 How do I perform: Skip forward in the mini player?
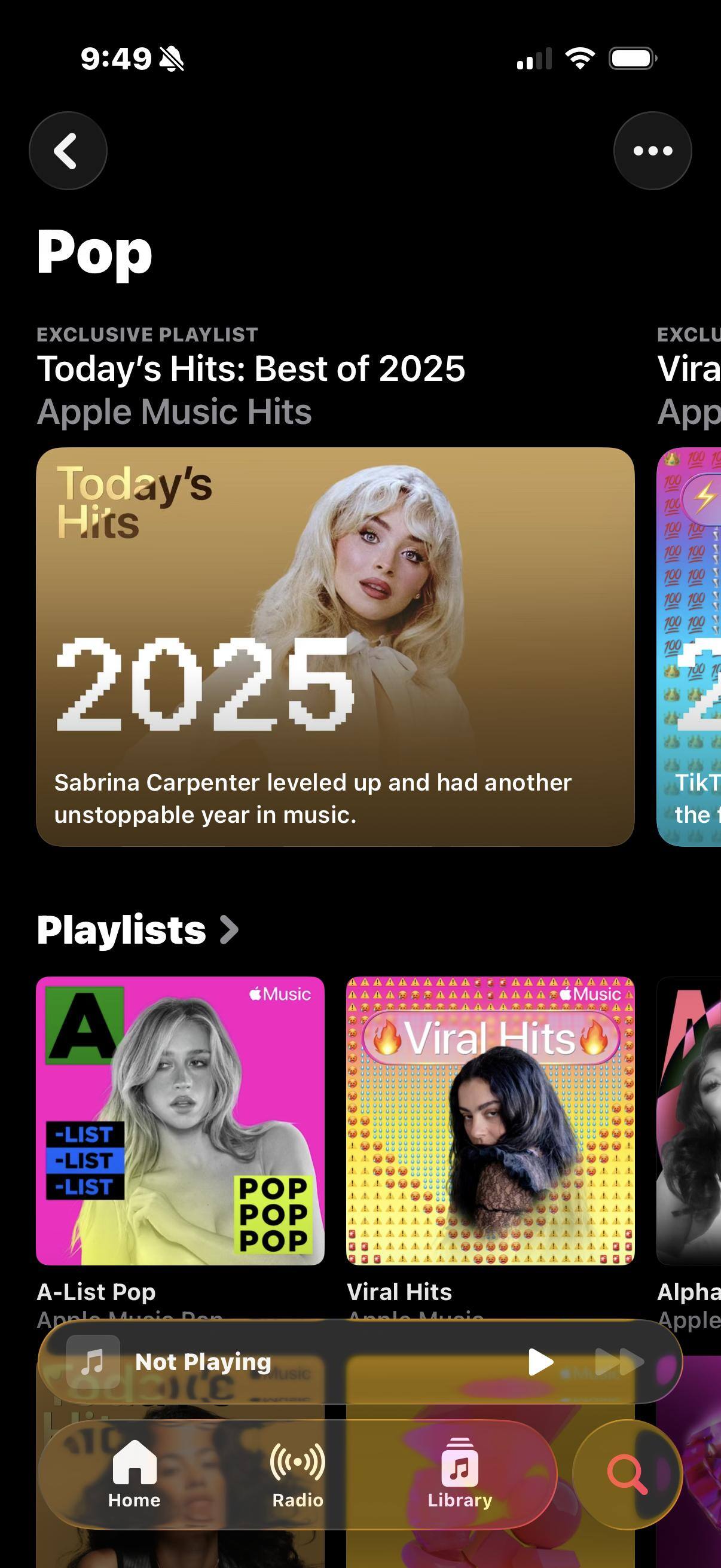(619, 1362)
